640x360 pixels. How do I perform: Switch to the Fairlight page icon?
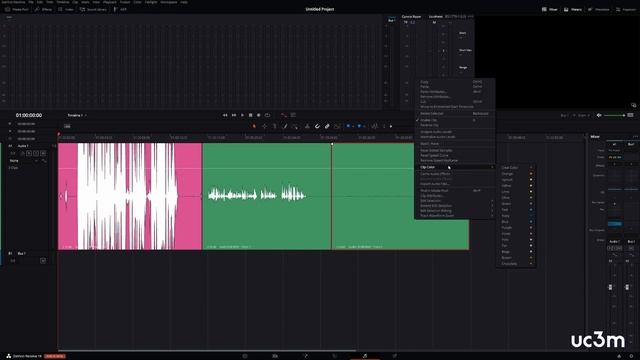tap(365, 356)
